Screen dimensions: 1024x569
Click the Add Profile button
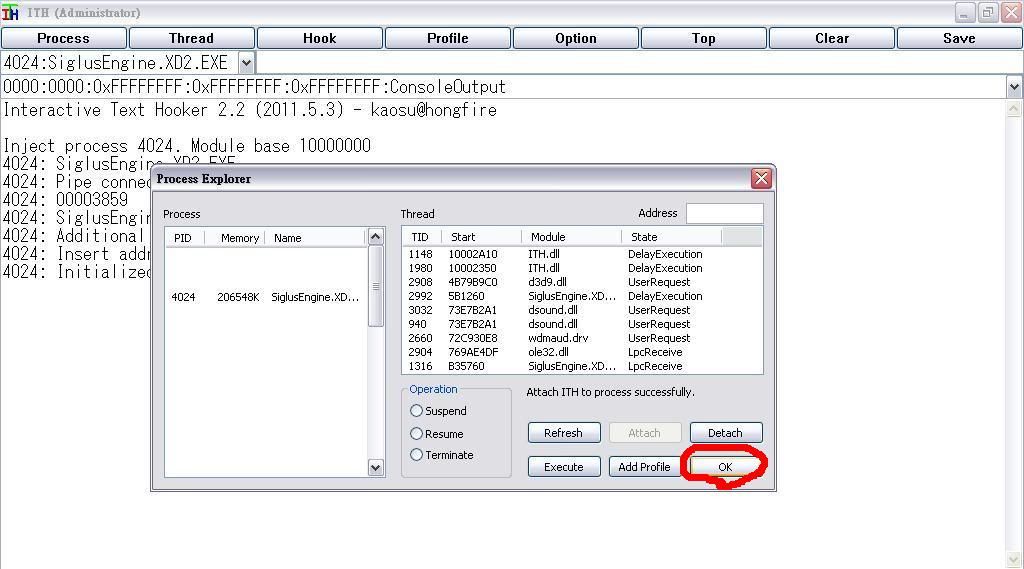pos(644,467)
